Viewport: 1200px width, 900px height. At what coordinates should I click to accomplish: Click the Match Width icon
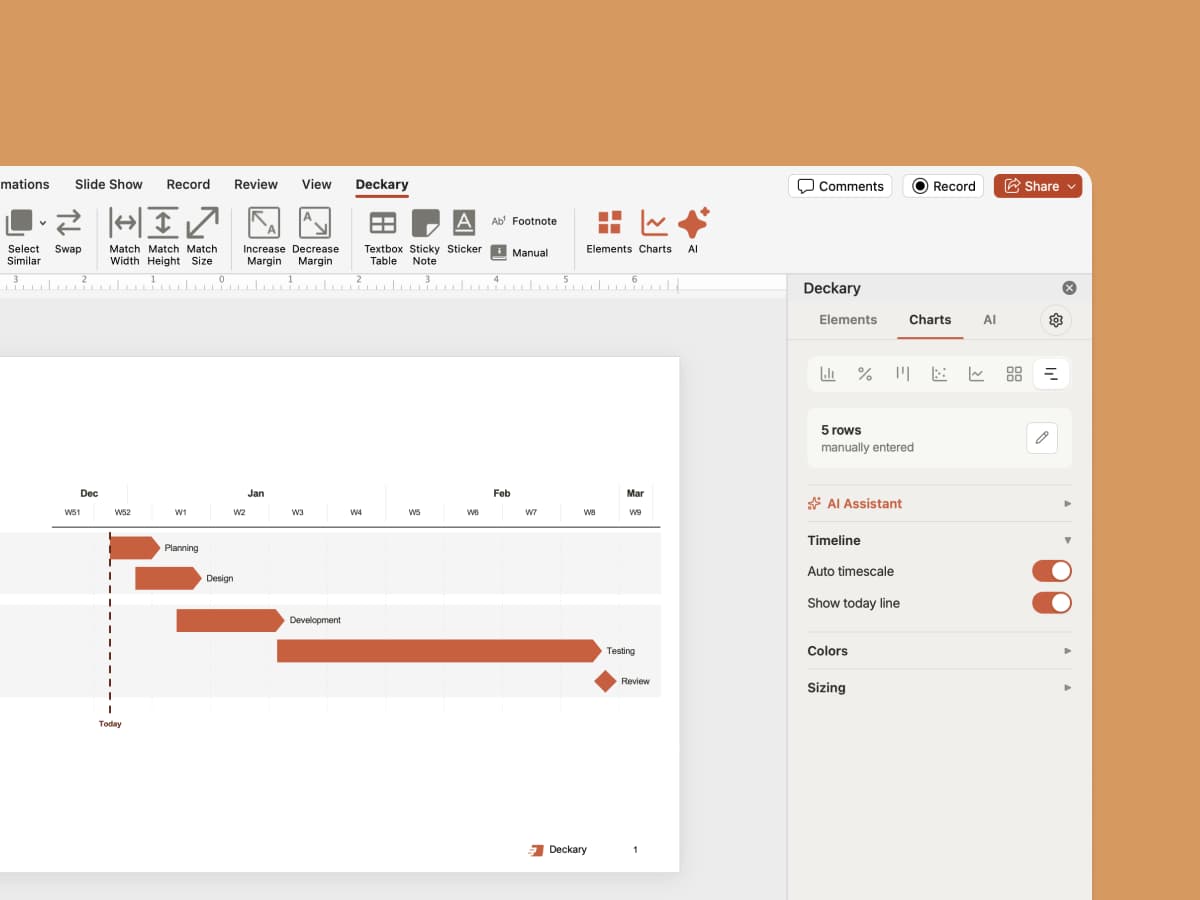point(125,222)
